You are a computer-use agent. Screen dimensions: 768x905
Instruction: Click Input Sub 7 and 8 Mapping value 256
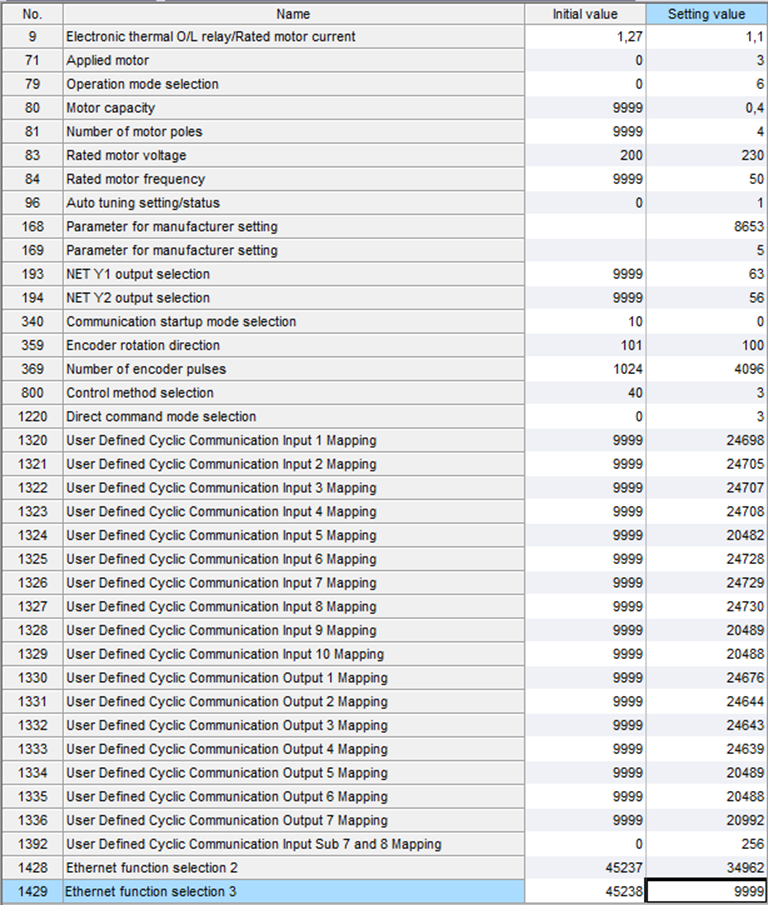pos(706,844)
